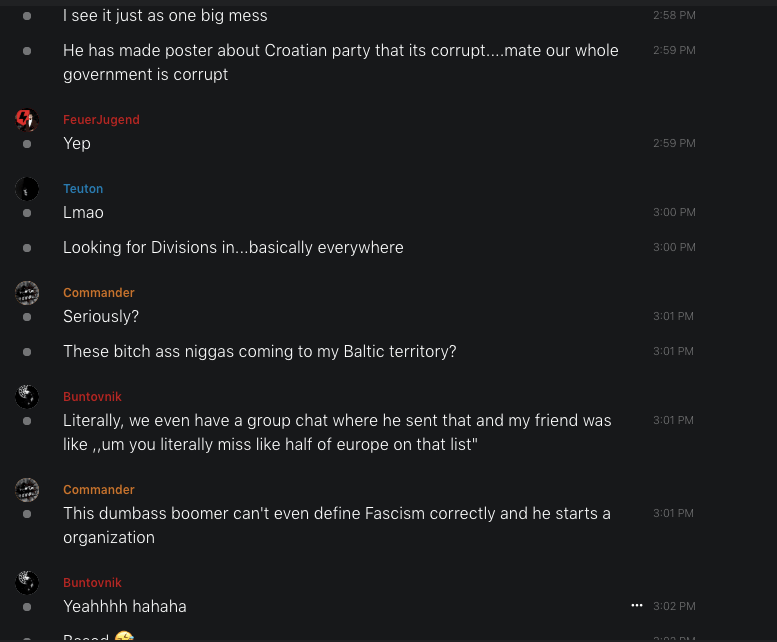Click the emoji in the bottom "Based" message
Viewport: 777px width, 642px height.
tap(124, 638)
